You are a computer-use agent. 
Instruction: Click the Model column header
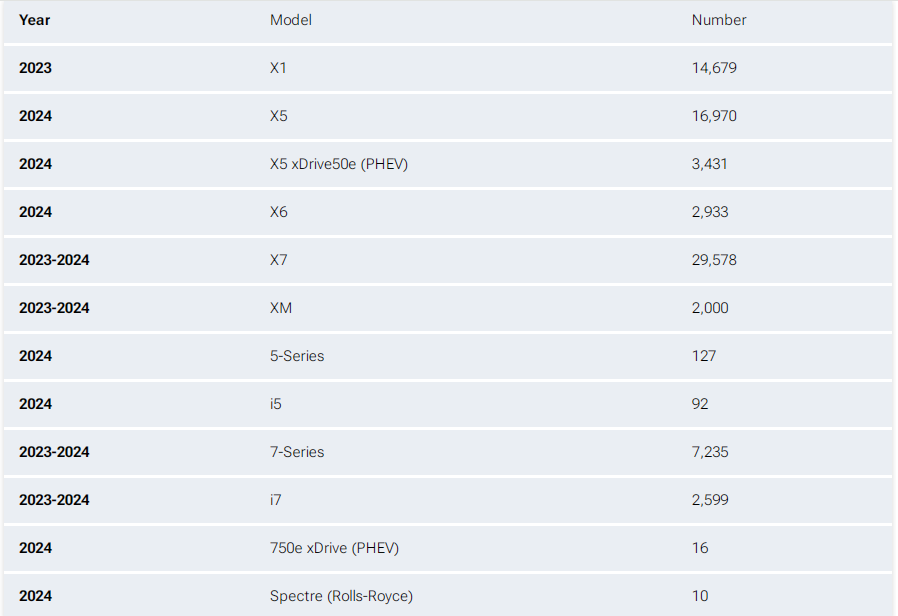coord(291,20)
